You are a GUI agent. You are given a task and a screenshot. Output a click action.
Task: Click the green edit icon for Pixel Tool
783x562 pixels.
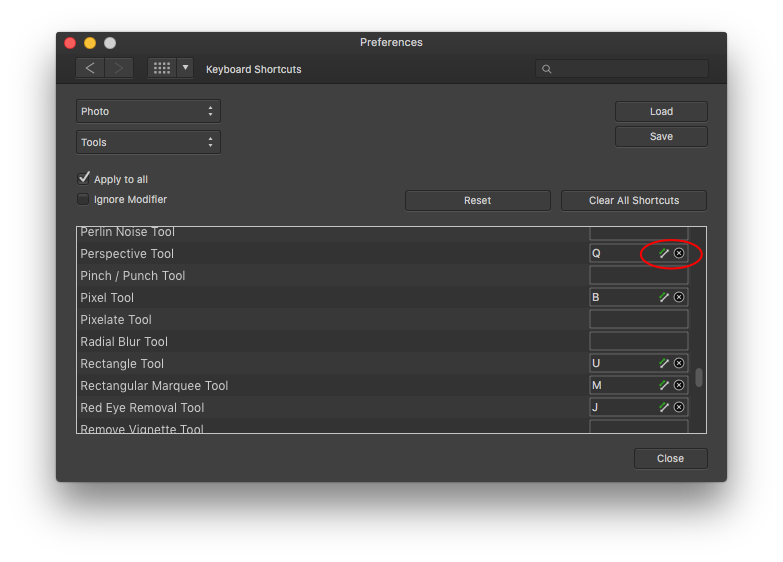664,297
